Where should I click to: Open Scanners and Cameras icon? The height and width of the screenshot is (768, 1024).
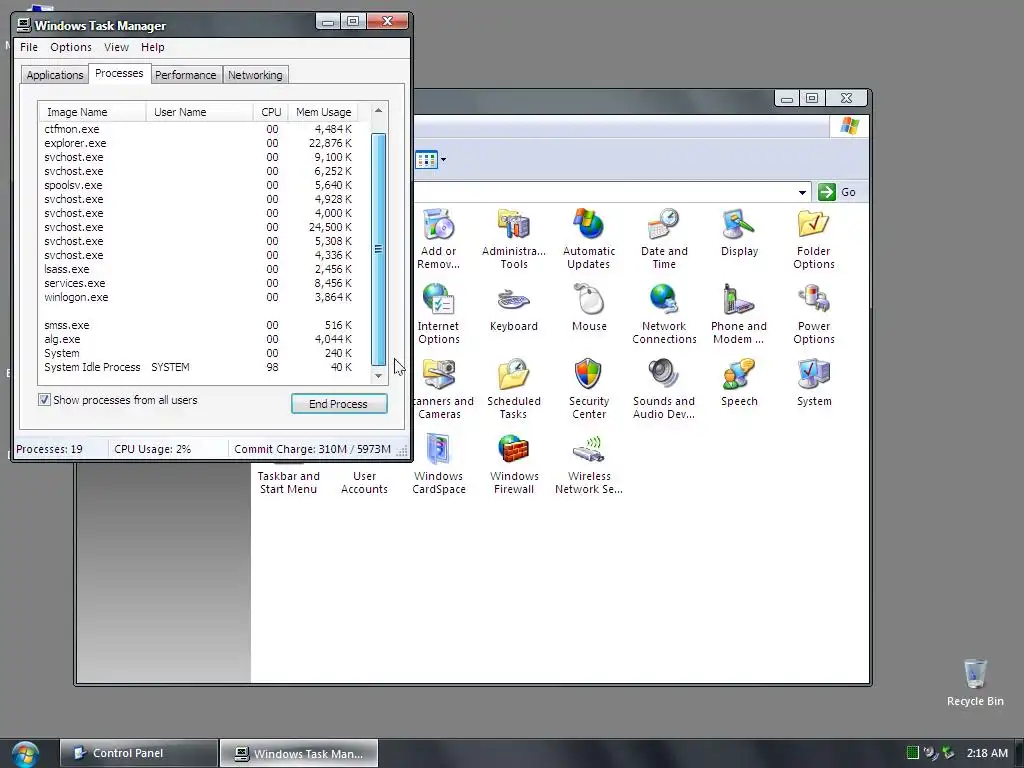(442, 388)
